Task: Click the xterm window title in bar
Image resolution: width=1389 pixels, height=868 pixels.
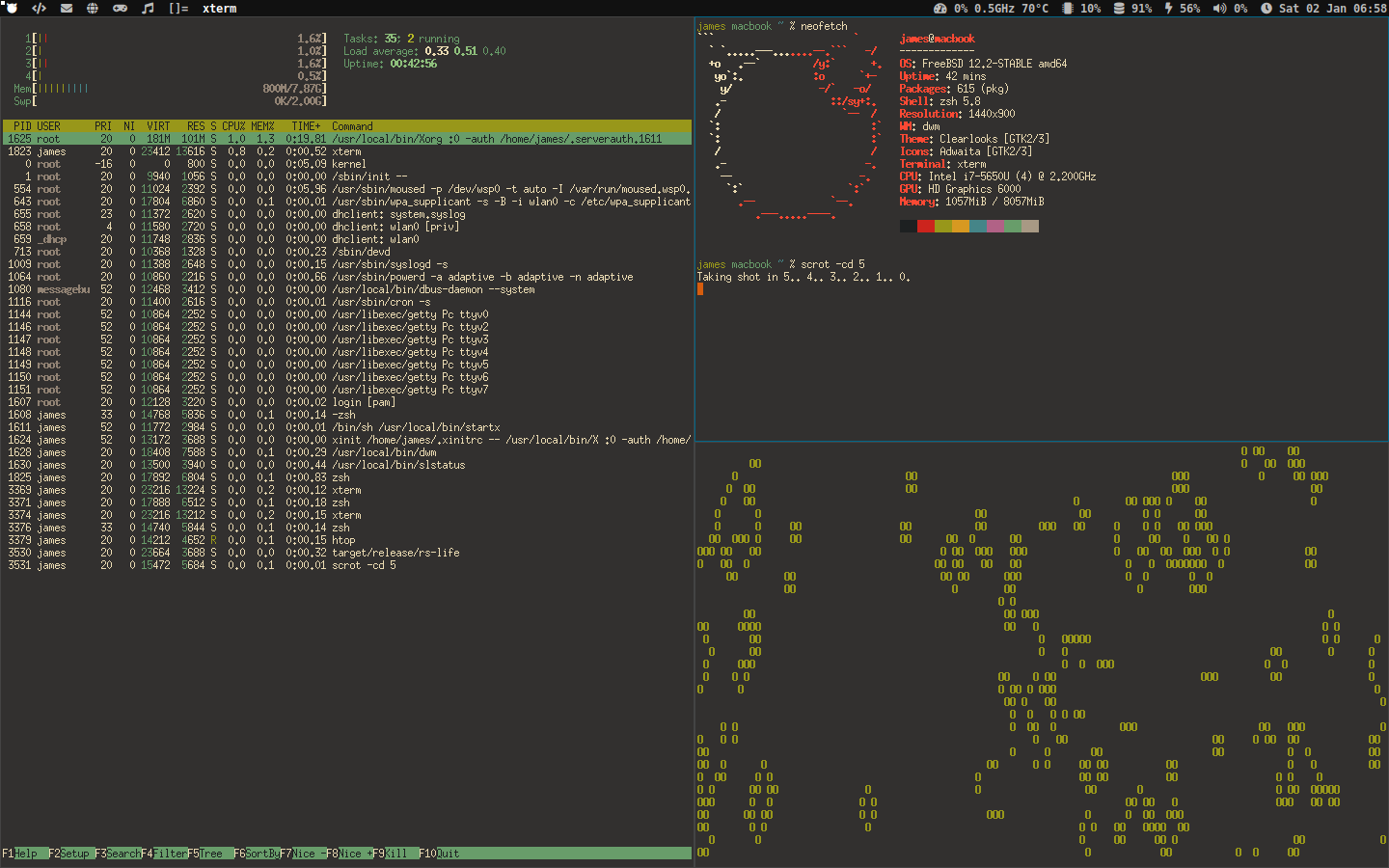Action: [219, 8]
